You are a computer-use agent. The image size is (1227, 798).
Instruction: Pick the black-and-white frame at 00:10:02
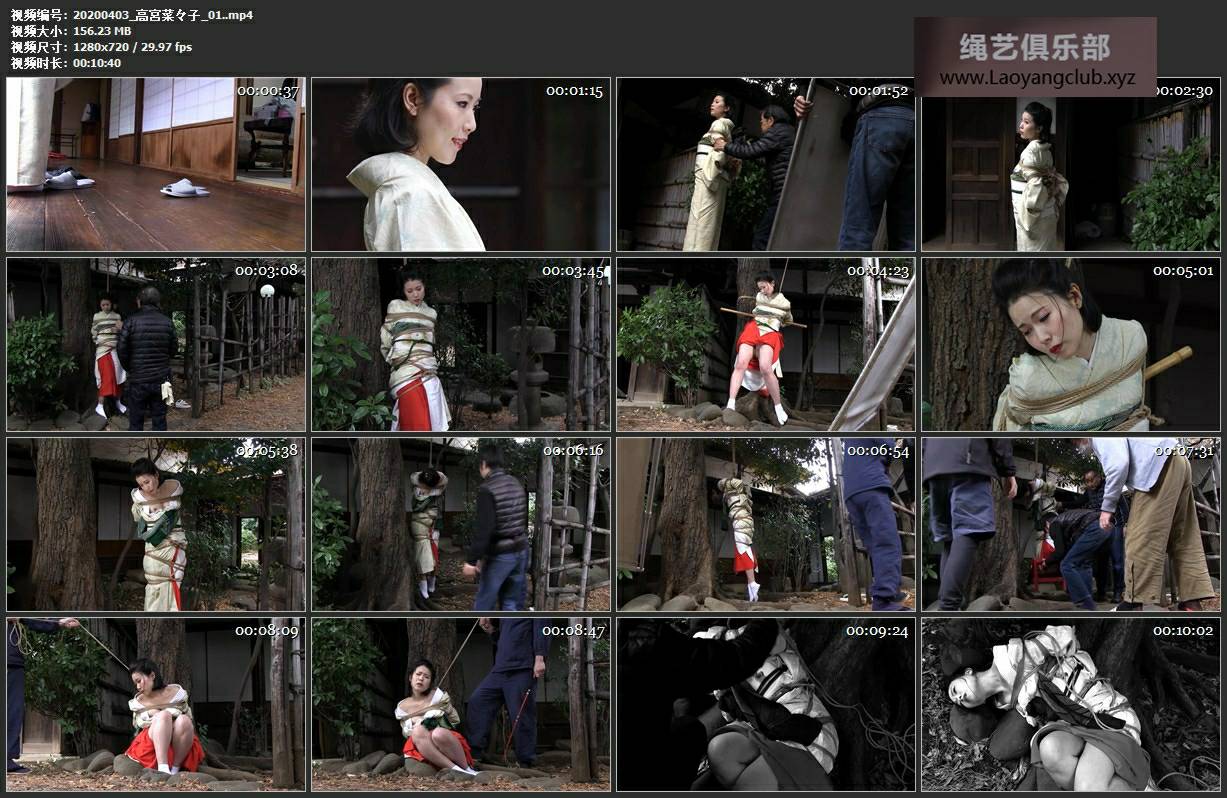[x=1071, y=704]
